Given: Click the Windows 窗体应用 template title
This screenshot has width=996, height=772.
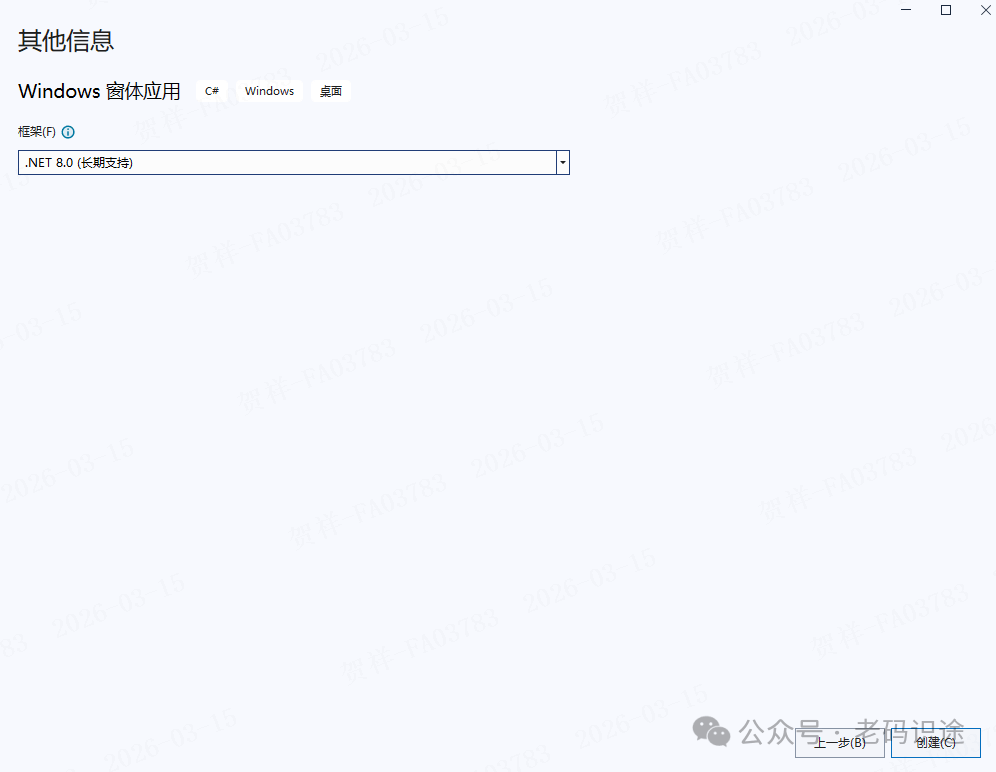Looking at the screenshot, I should point(99,91).
